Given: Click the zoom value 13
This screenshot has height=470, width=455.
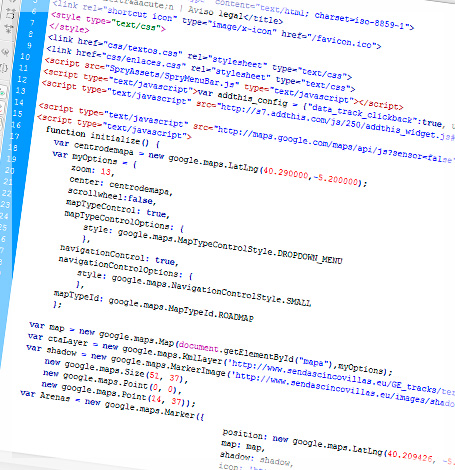Looking at the screenshot, I should pos(106,172).
